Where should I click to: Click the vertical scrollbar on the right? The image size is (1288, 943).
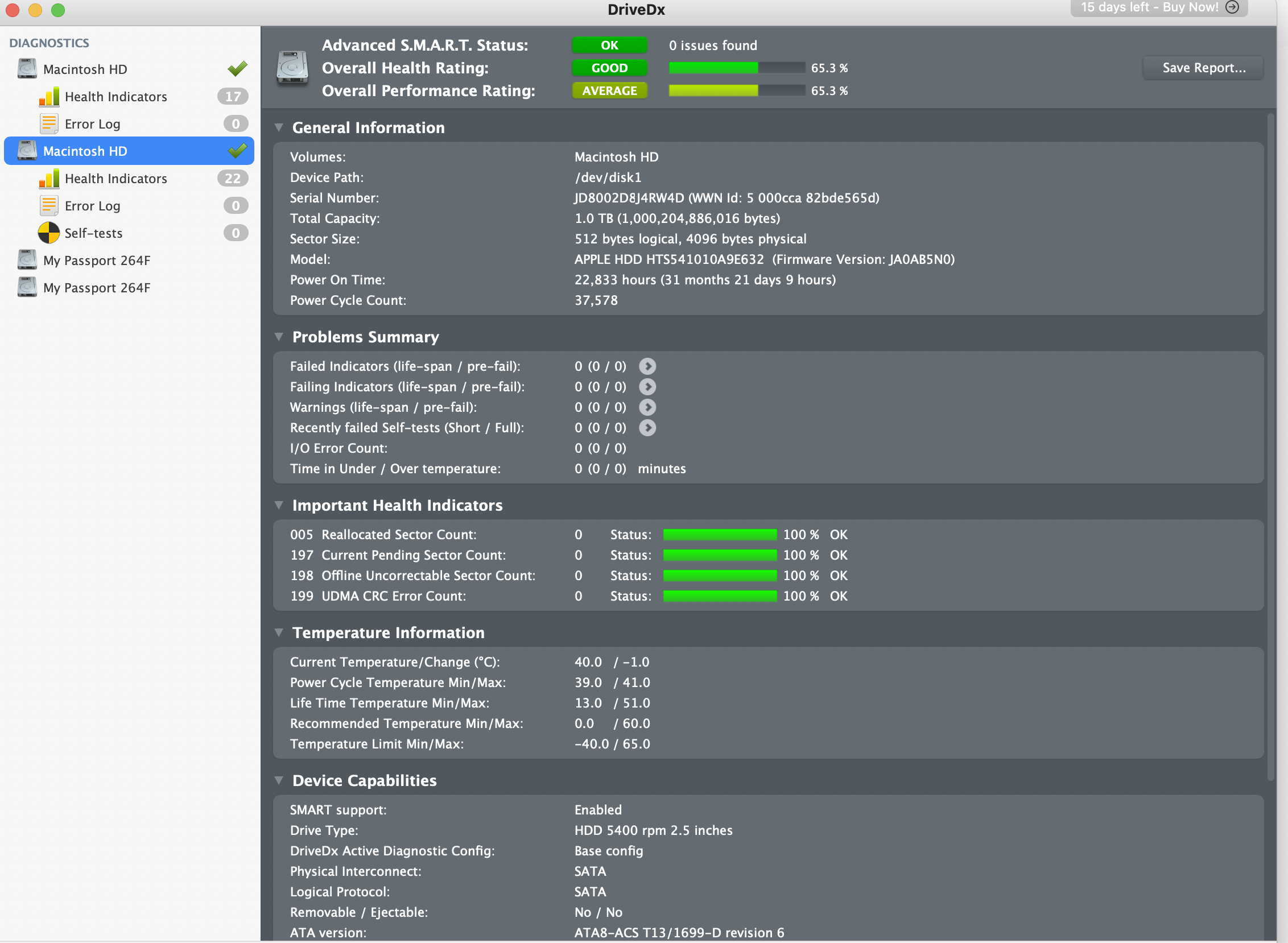coord(1270,445)
